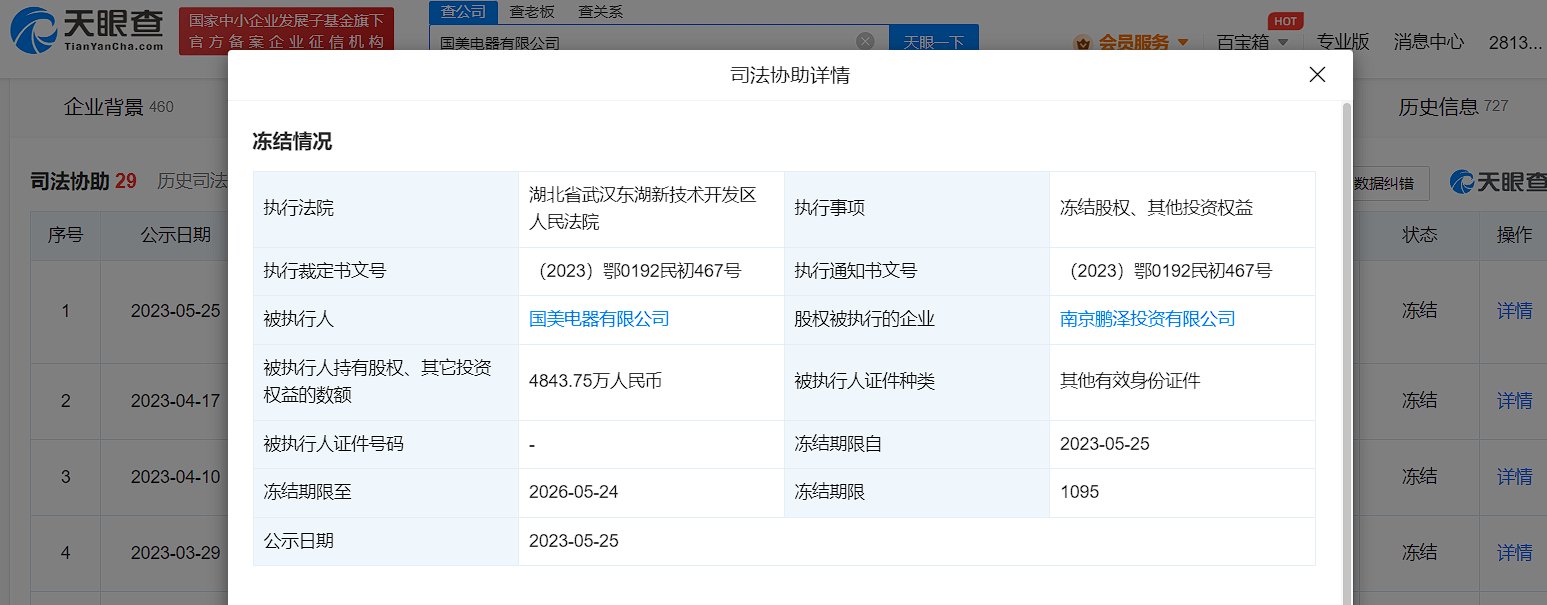Viewport: 1547px width, 605px height.
Task: Expand the 百宝箱 dropdown arrow
Action: point(1283,43)
